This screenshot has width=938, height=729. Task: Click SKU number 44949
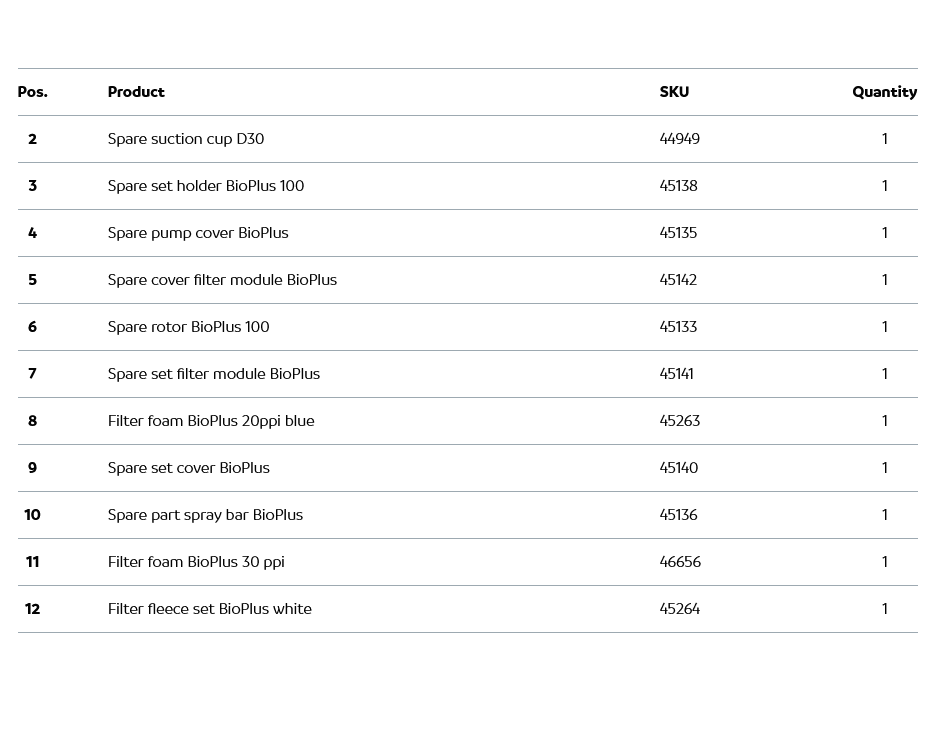pos(680,139)
